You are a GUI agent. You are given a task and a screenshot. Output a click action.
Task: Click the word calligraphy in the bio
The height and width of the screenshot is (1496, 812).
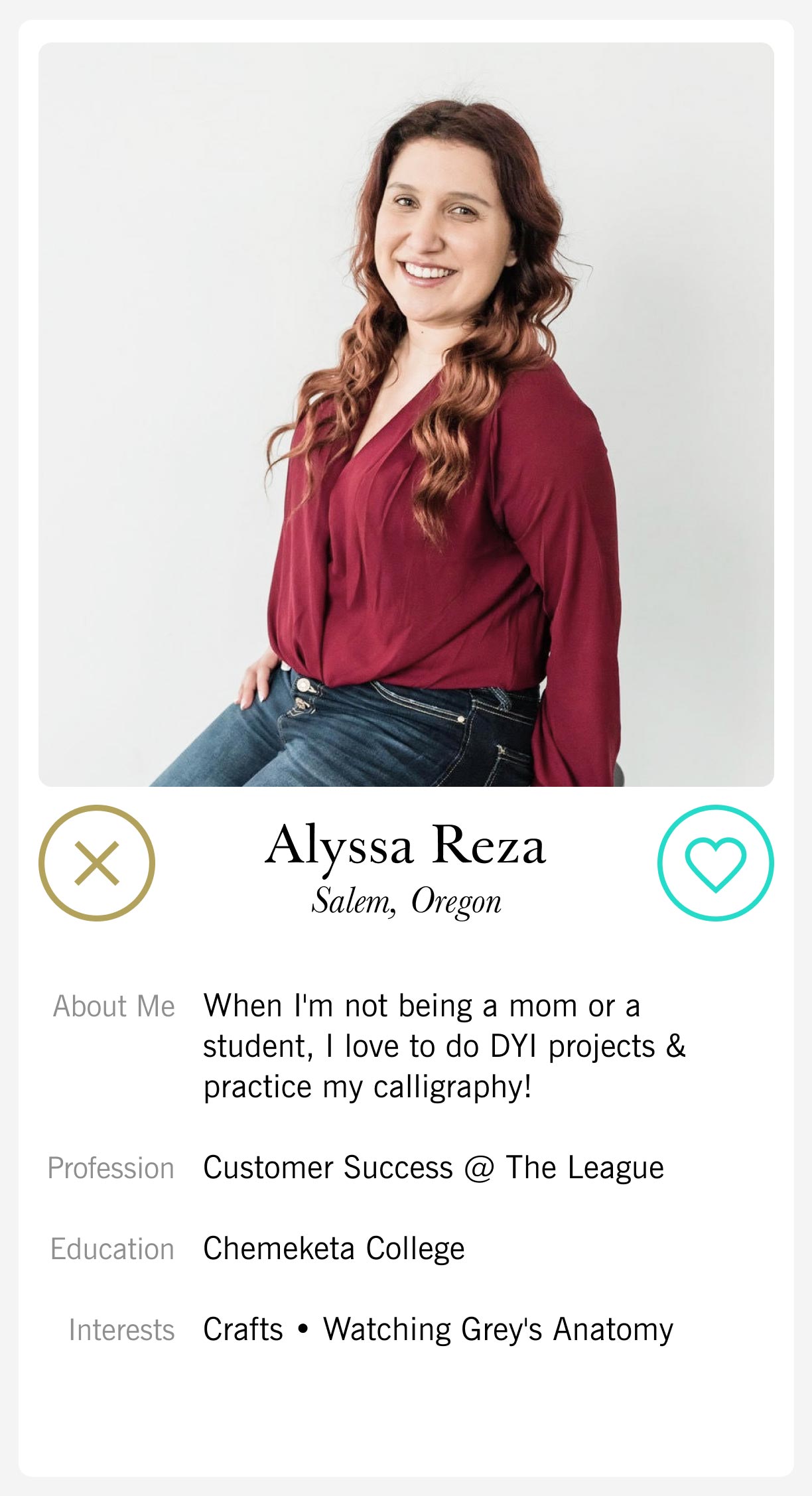coord(452,1087)
